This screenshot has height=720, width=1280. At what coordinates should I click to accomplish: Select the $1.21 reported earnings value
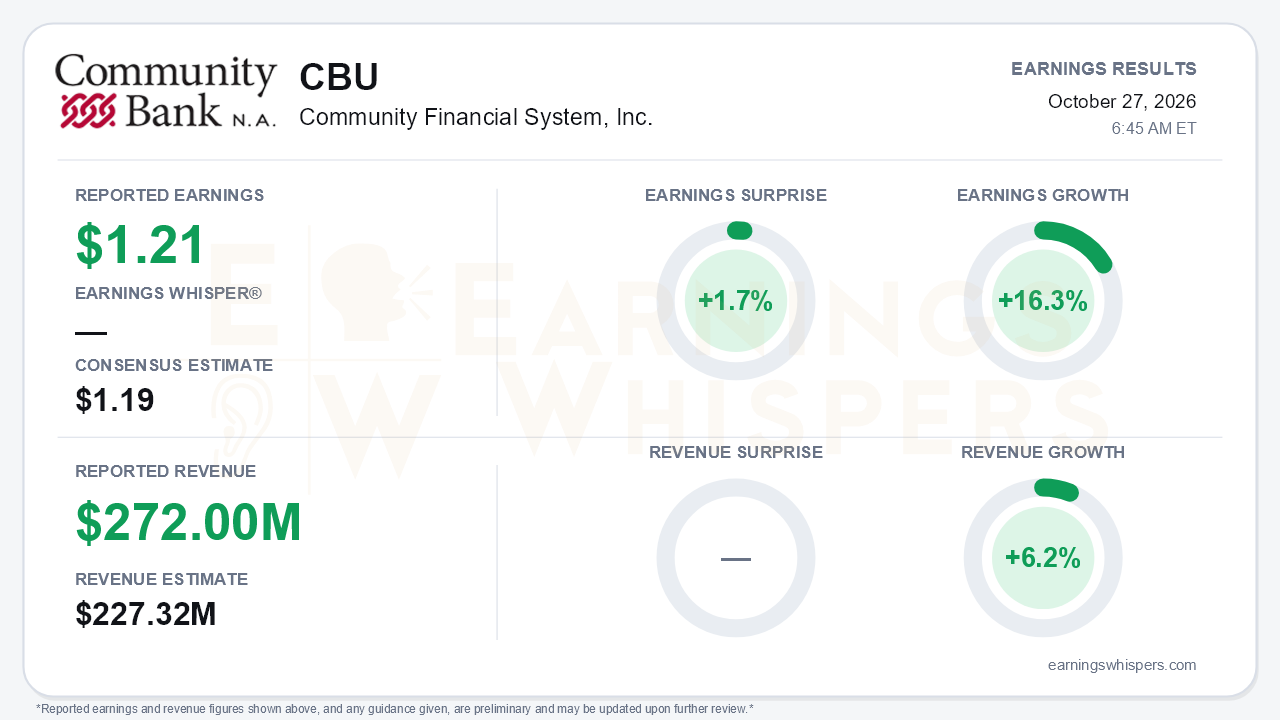point(141,245)
